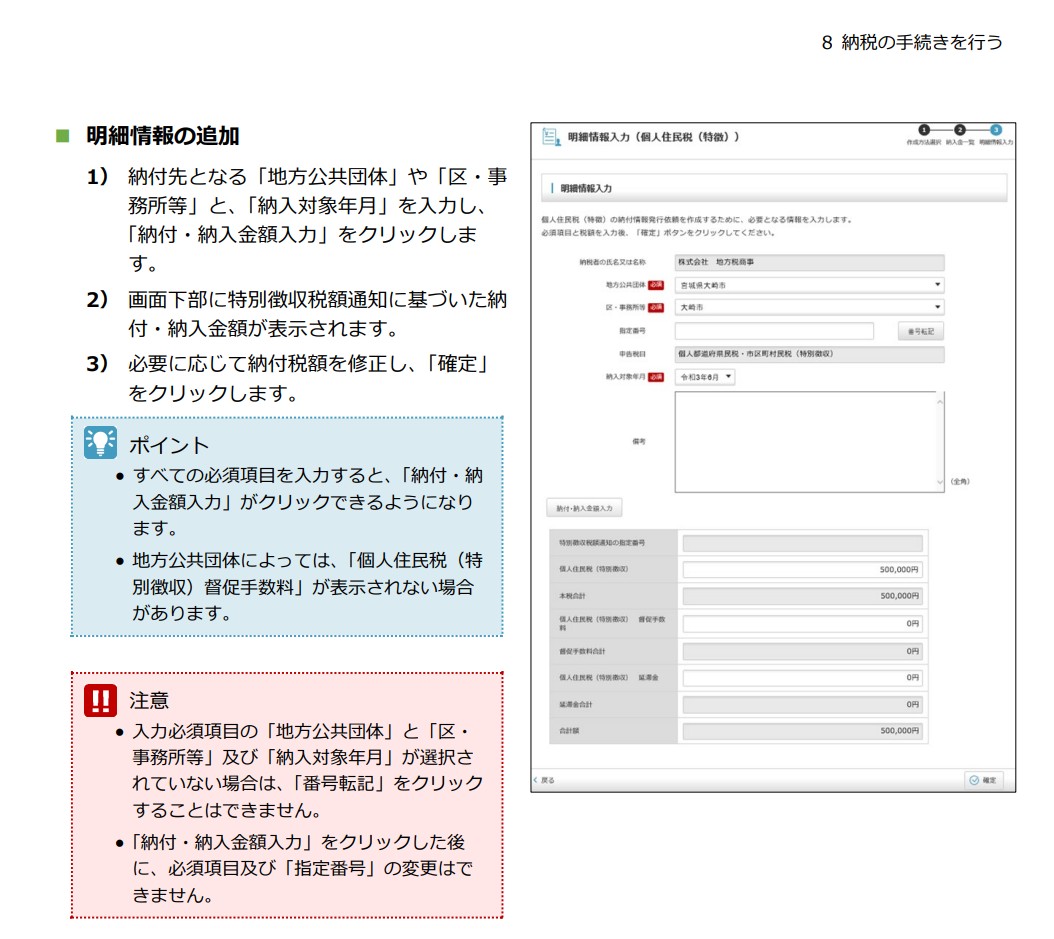
Task: Click the green square bullet beside 明細情報の追加
Action: [62, 135]
